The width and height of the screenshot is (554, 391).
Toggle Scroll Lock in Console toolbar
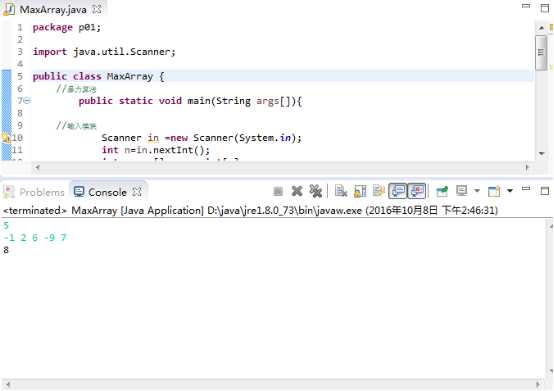coord(360,191)
